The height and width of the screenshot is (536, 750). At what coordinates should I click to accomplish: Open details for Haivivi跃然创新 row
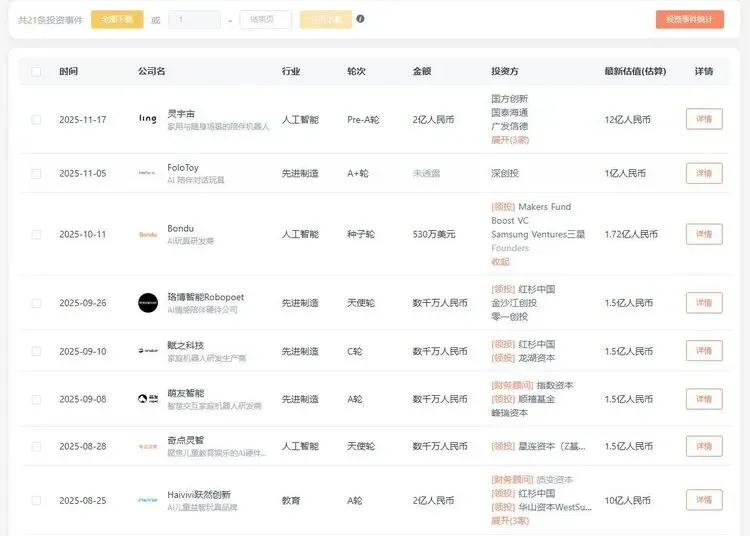click(704, 500)
